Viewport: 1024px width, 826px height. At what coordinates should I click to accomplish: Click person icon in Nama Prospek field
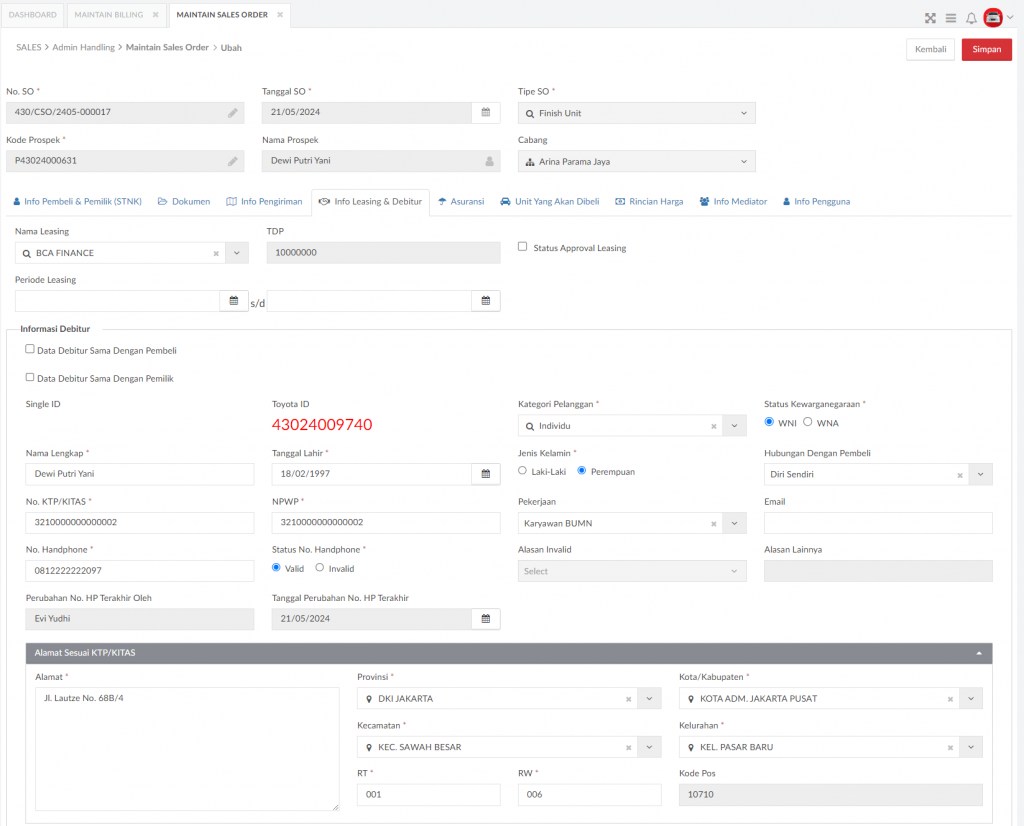[x=489, y=161]
